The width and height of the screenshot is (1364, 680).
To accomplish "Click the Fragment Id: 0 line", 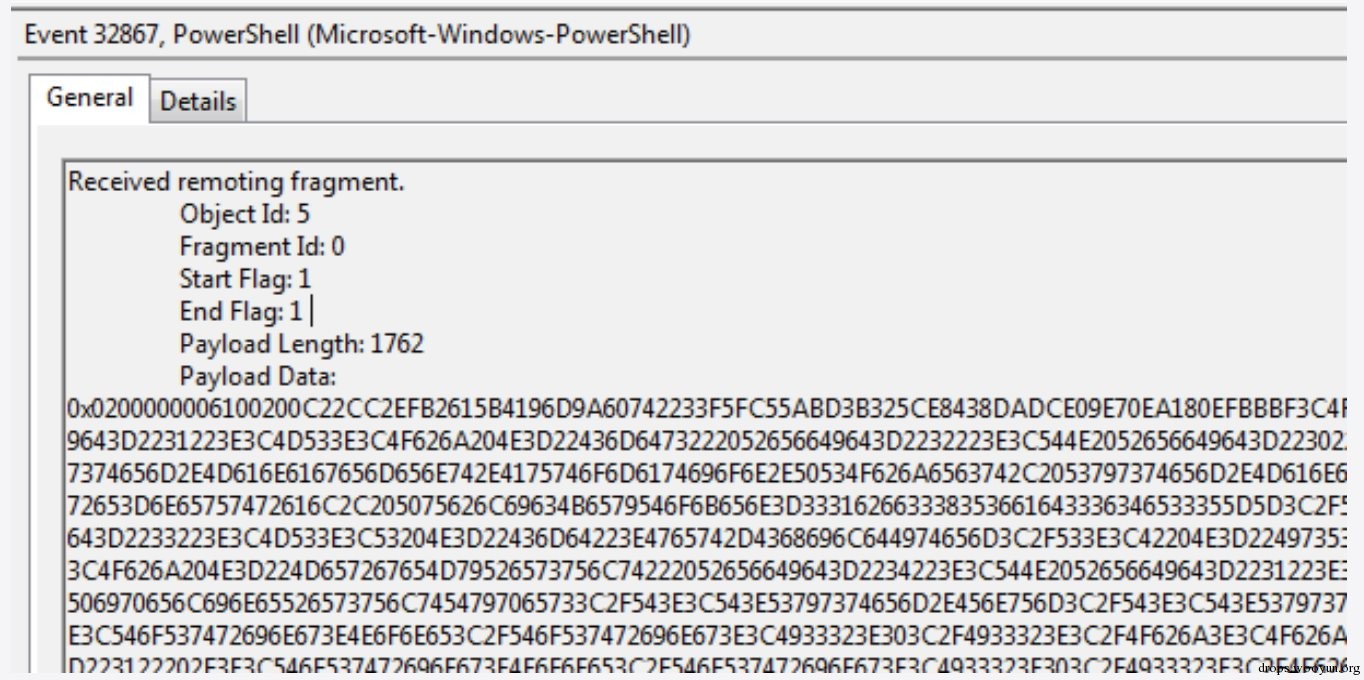I will point(262,246).
